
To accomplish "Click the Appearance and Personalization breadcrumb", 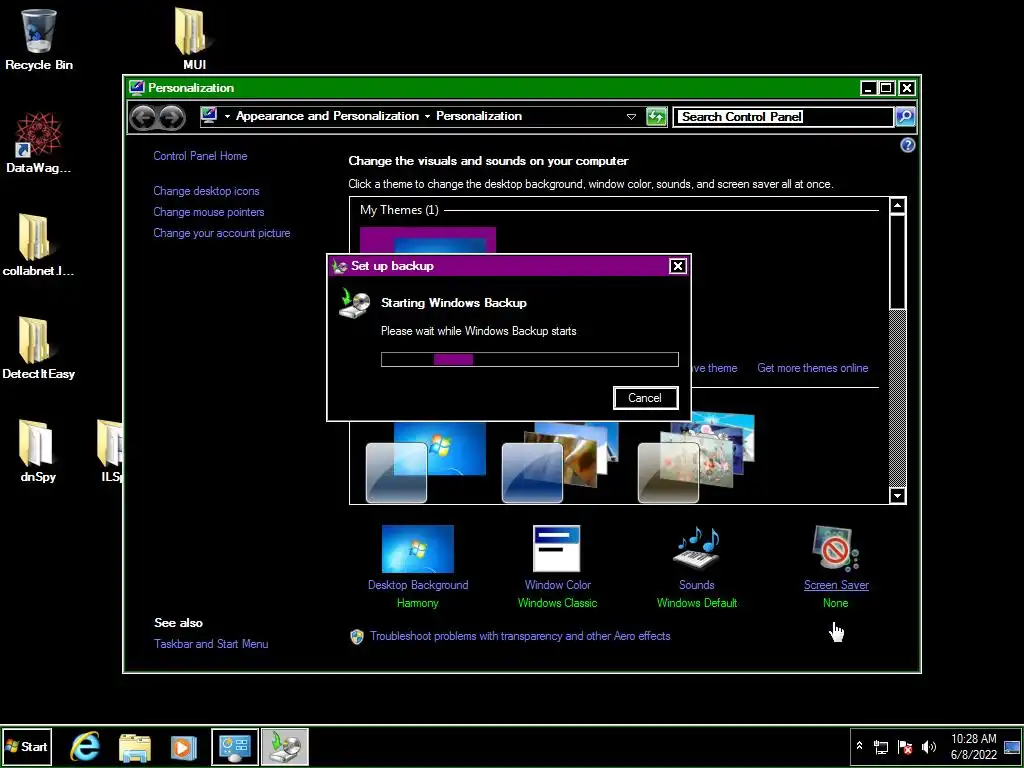I will click(327, 116).
